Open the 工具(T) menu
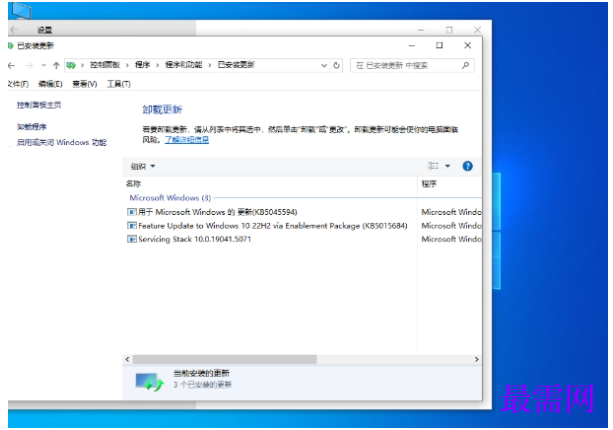Screen dimensions: 613x430 pos(118,84)
